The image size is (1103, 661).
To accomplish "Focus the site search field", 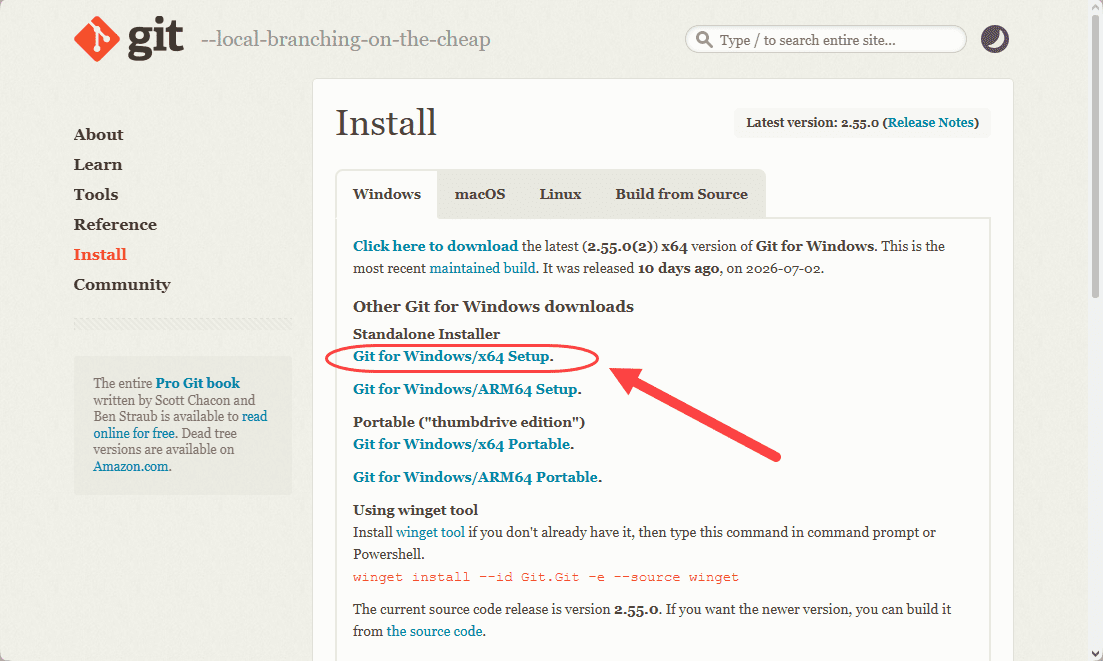I will pyautogui.click(x=826, y=39).
